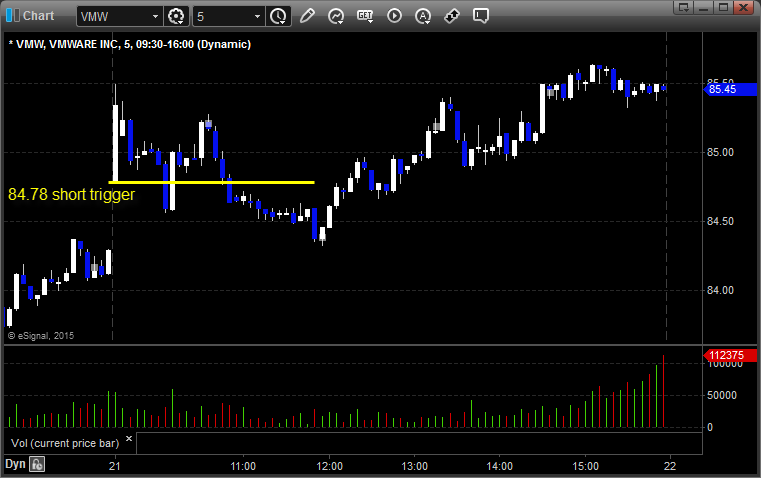The image size is (761, 478).
Task: Click the 22 date axis label
Action: pyautogui.click(x=670, y=466)
